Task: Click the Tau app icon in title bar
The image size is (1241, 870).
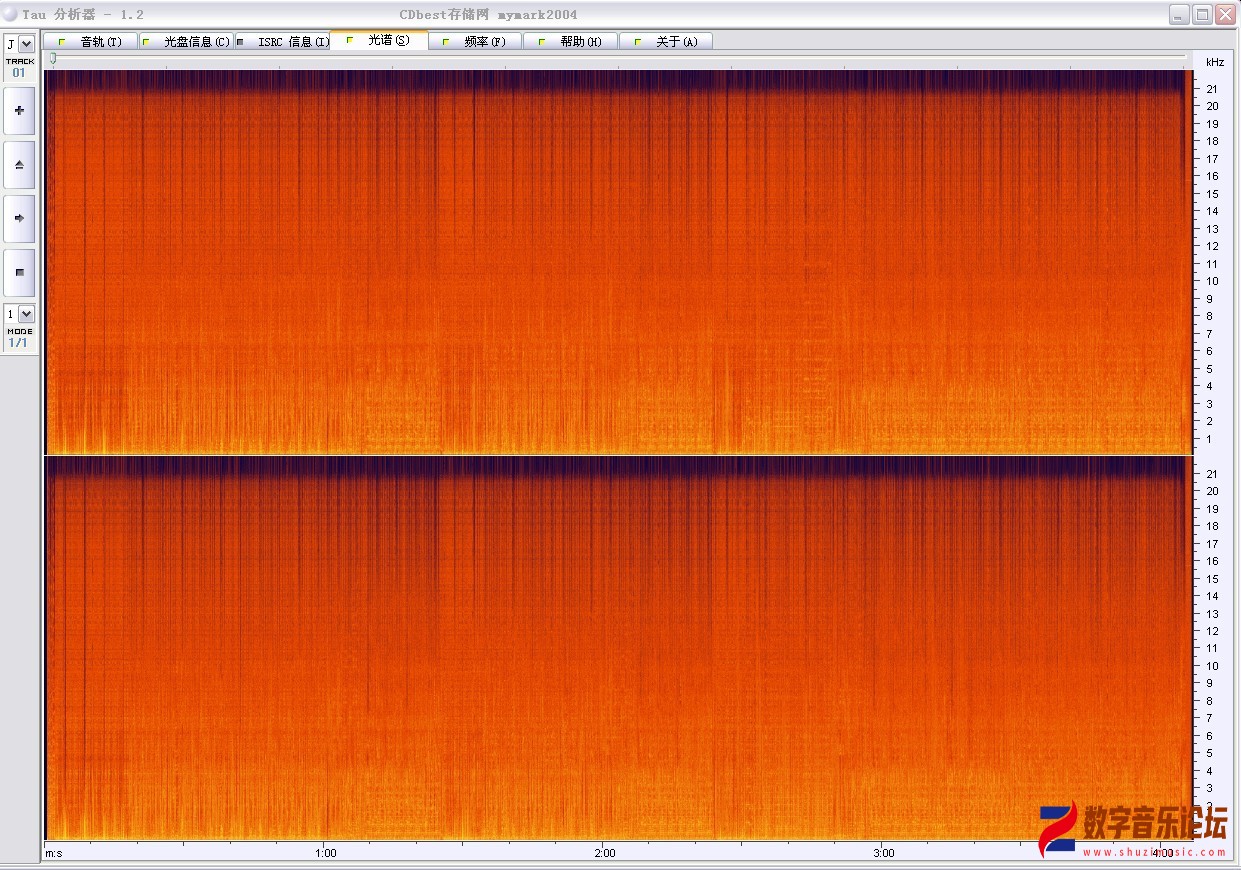Action: pos(10,14)
